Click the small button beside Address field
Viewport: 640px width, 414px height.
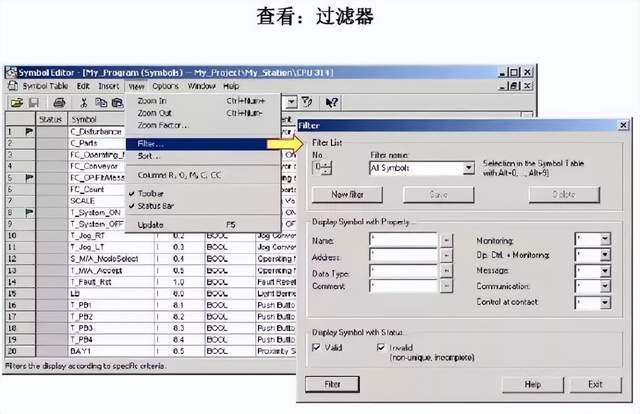[447, 256]
